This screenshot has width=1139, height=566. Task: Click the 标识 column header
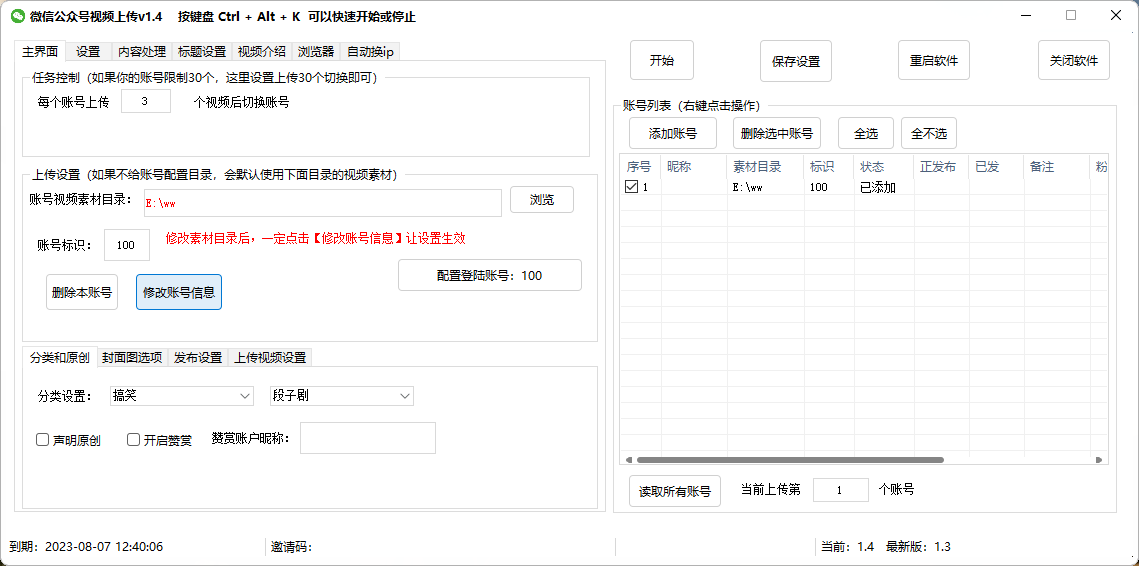point(829,166)
